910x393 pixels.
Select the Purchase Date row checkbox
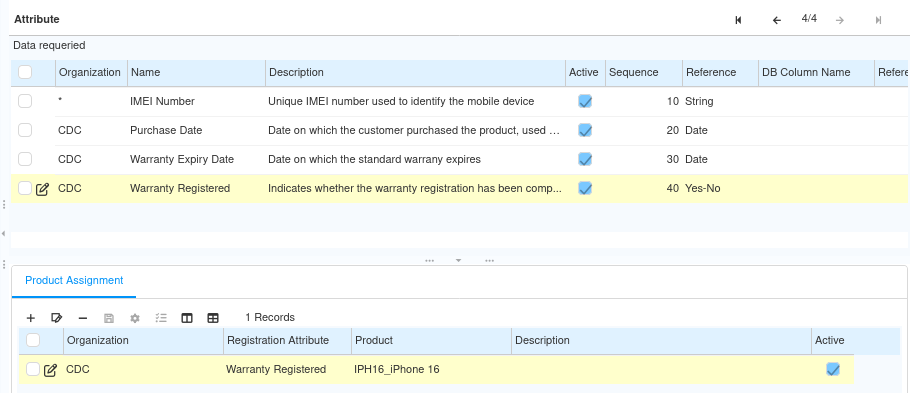coord(25,130)
